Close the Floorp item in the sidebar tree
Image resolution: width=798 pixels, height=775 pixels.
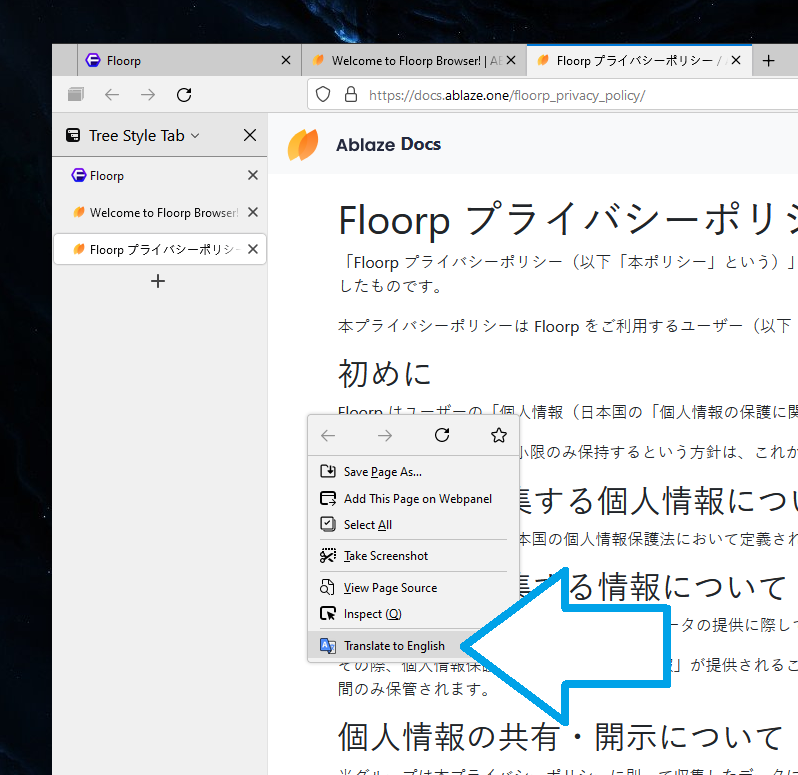click(x=253, y=175)
